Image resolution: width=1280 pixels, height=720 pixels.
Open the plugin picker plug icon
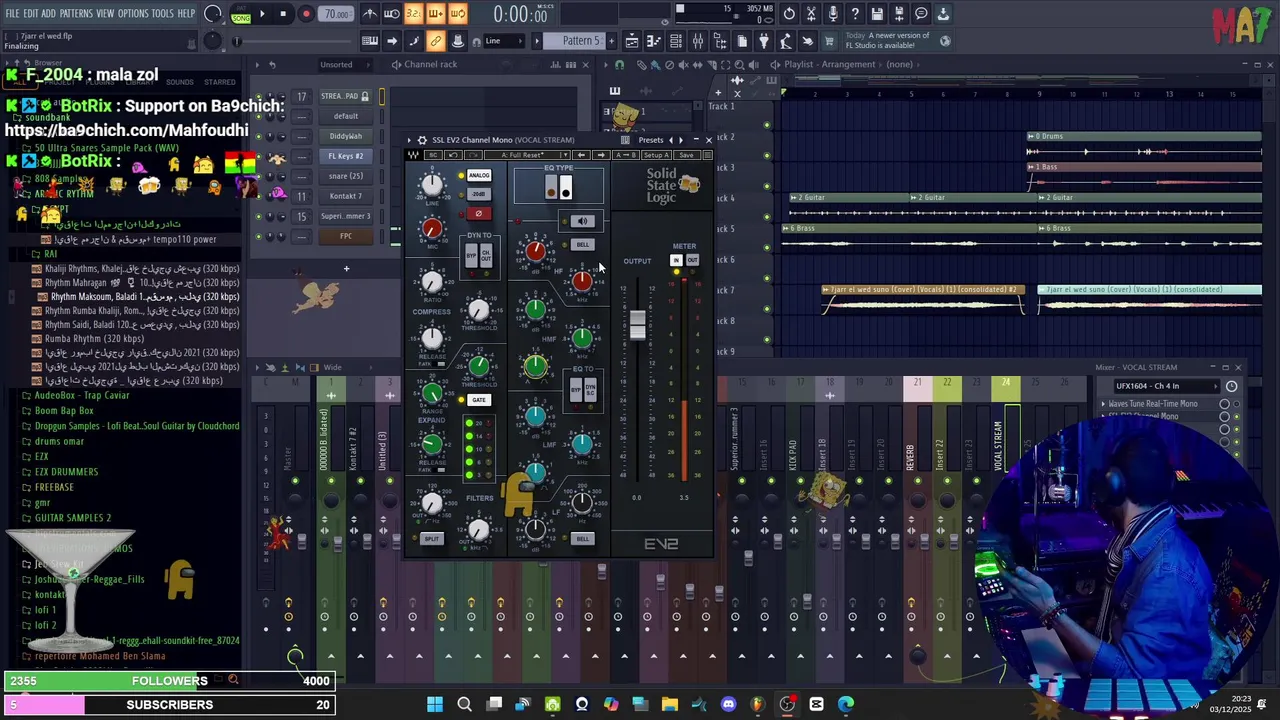[x=764, y=41]
